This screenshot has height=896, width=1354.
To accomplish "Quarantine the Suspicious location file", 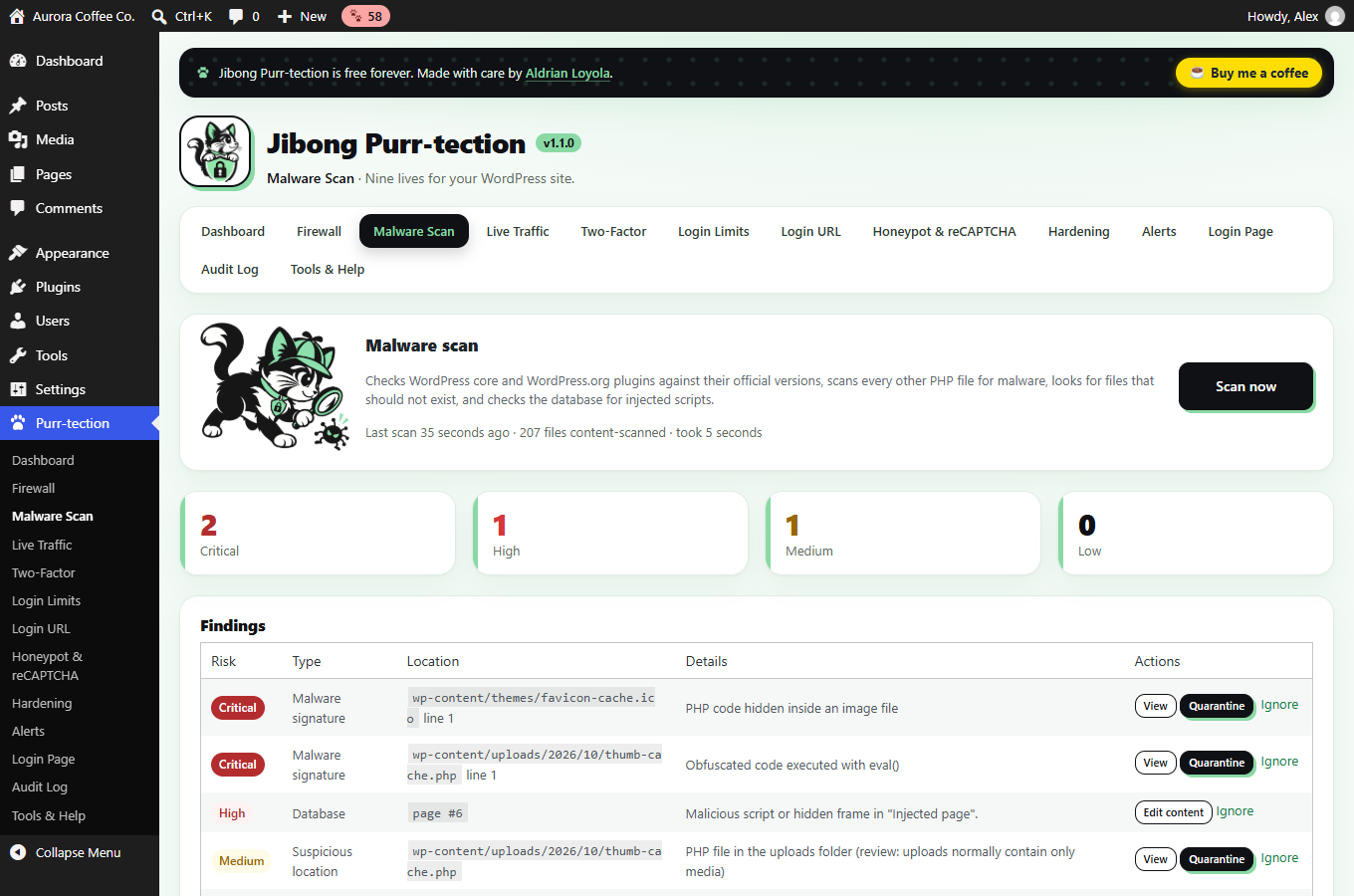I will pos(1217,859).
